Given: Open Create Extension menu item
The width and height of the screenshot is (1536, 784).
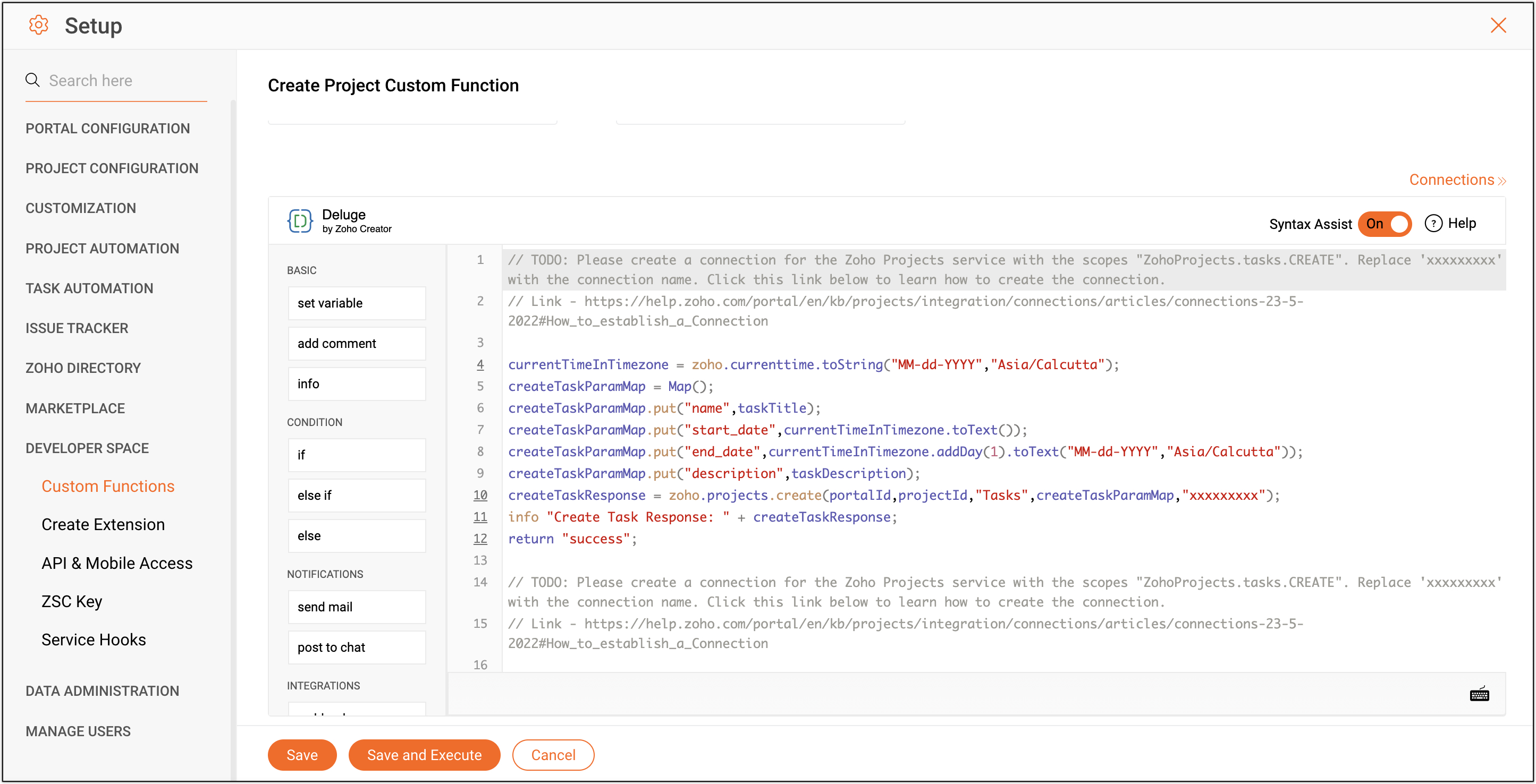Looking at the screenshot, I should point(103,524).
